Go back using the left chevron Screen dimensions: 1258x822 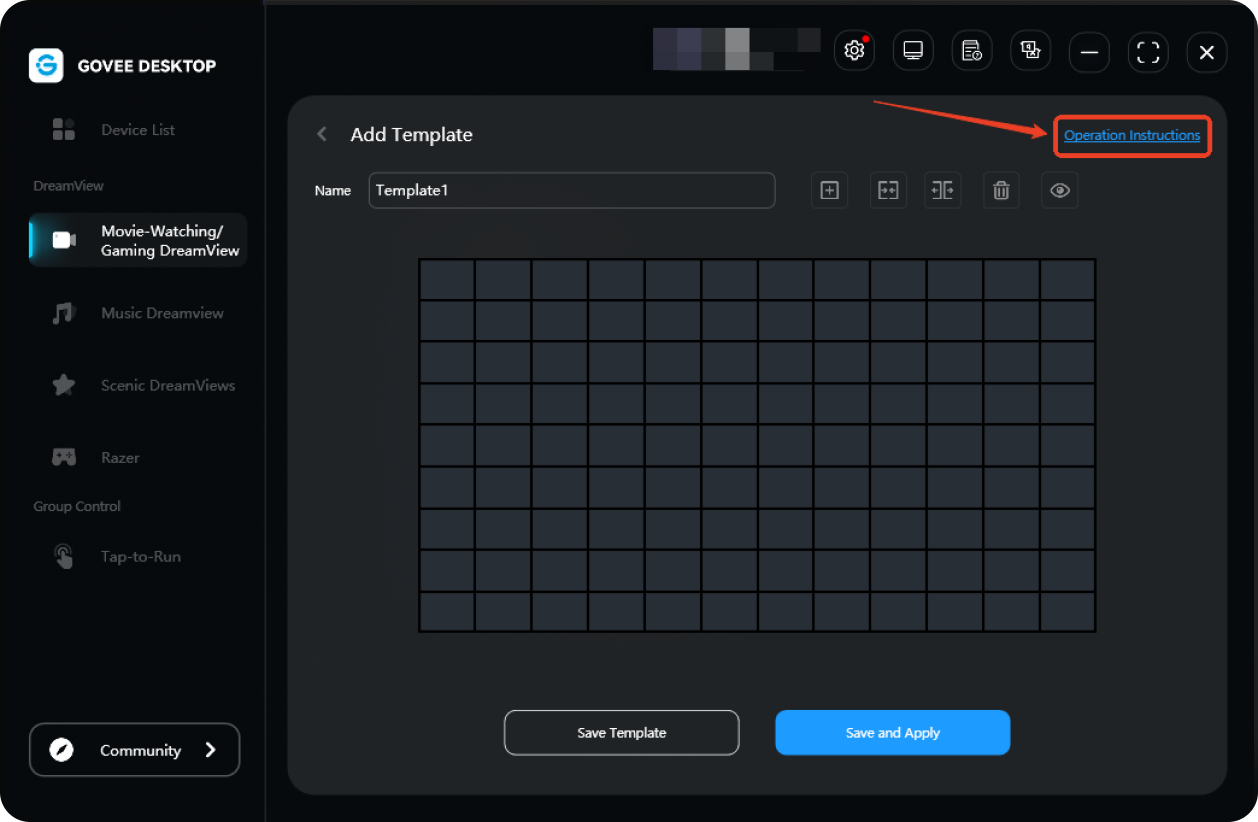(x=322, y=134)
